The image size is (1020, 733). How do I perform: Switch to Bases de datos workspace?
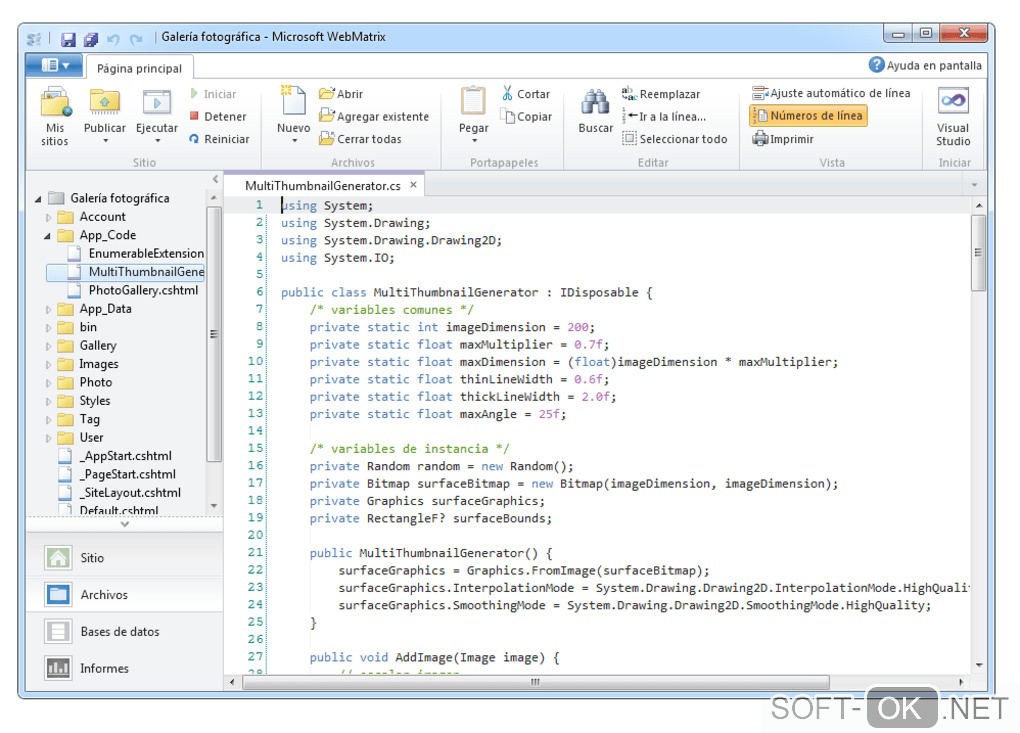coord(119,632)
